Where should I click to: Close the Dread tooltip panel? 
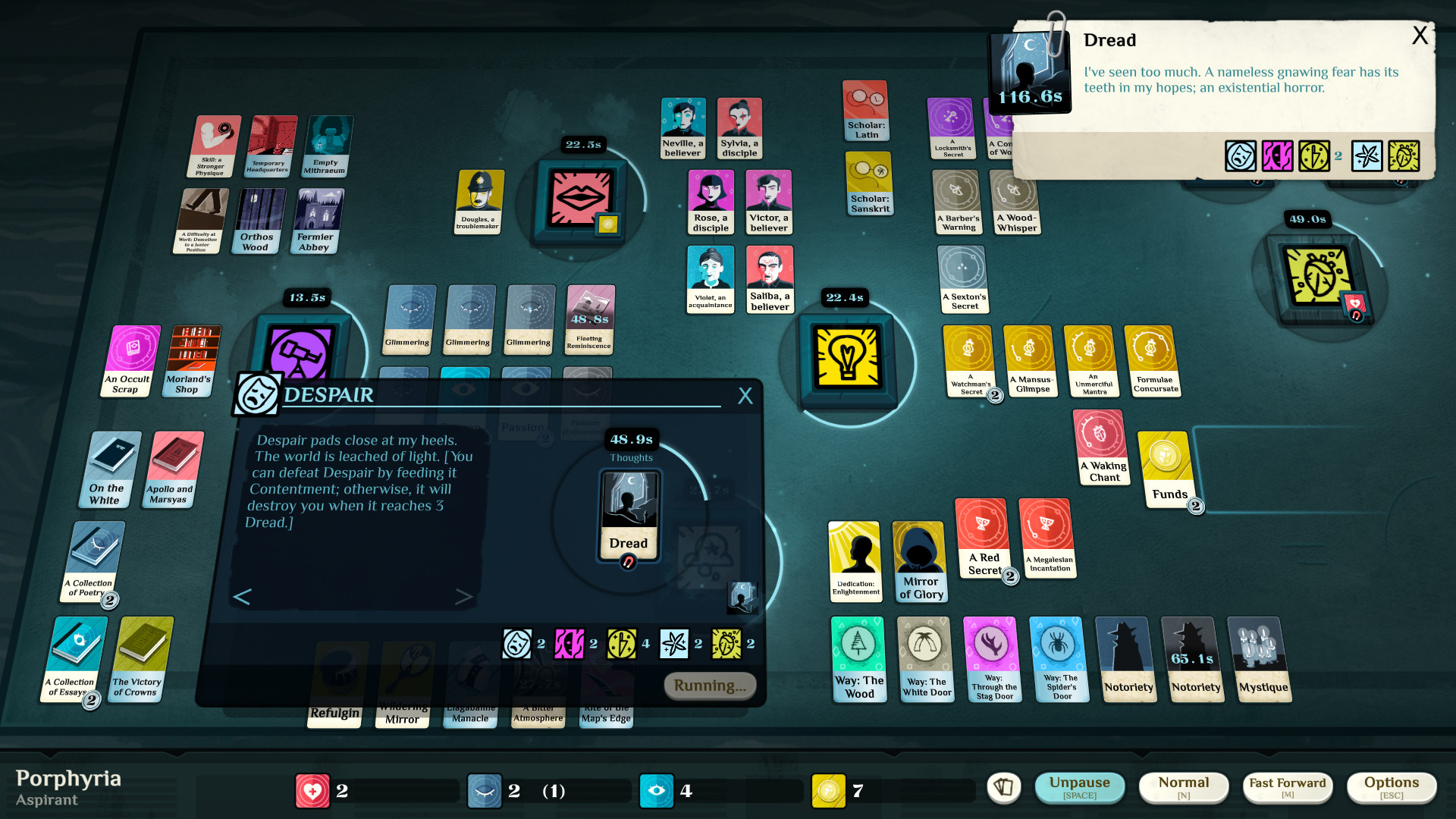1421,35
